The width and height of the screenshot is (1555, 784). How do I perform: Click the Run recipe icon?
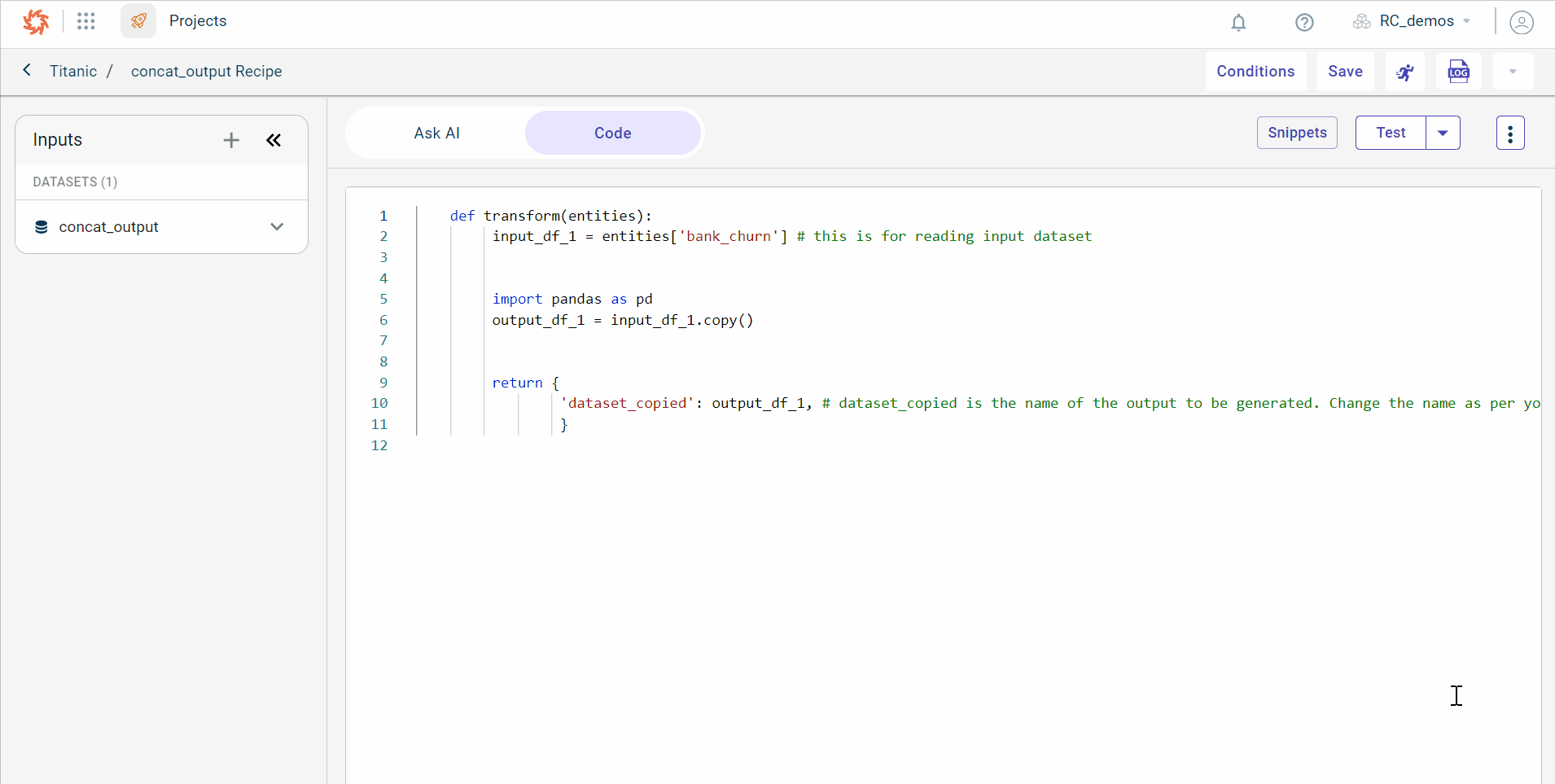[x=1404, y=71]
